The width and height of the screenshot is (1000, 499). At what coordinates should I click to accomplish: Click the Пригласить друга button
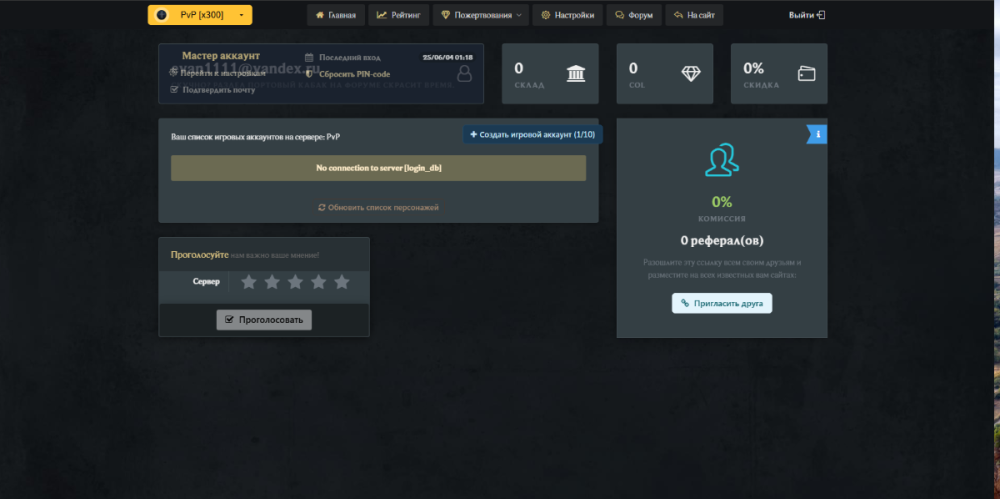(721, 303)
